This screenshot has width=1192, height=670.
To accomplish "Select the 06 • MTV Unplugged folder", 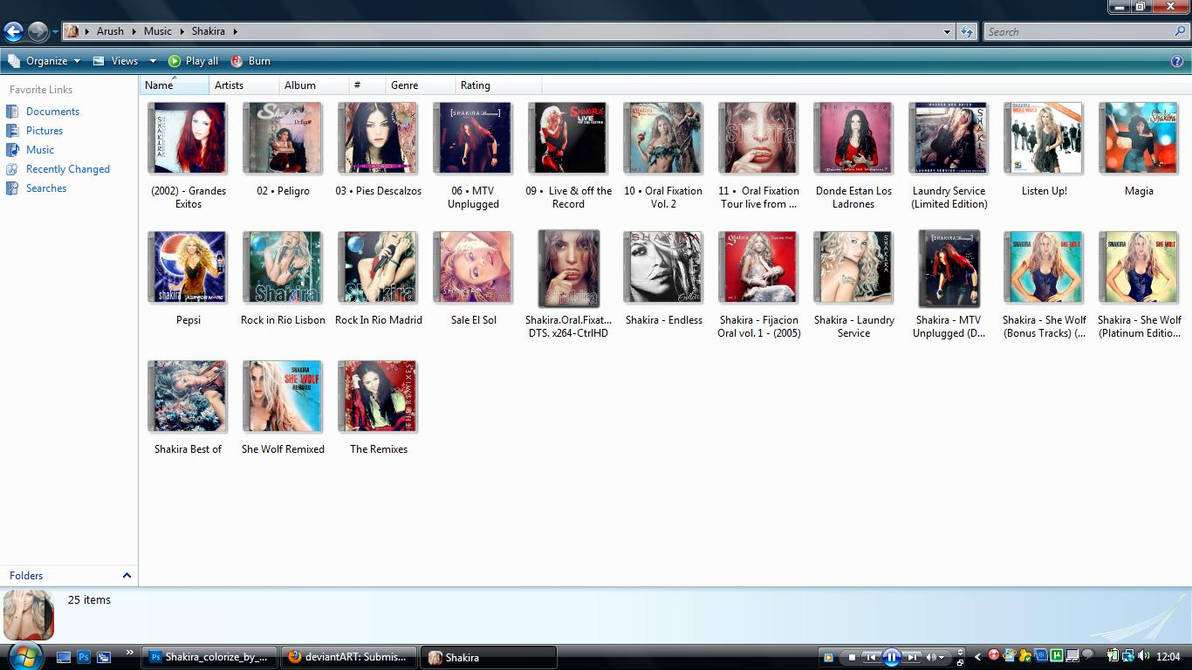I will (x=473, y=156).
